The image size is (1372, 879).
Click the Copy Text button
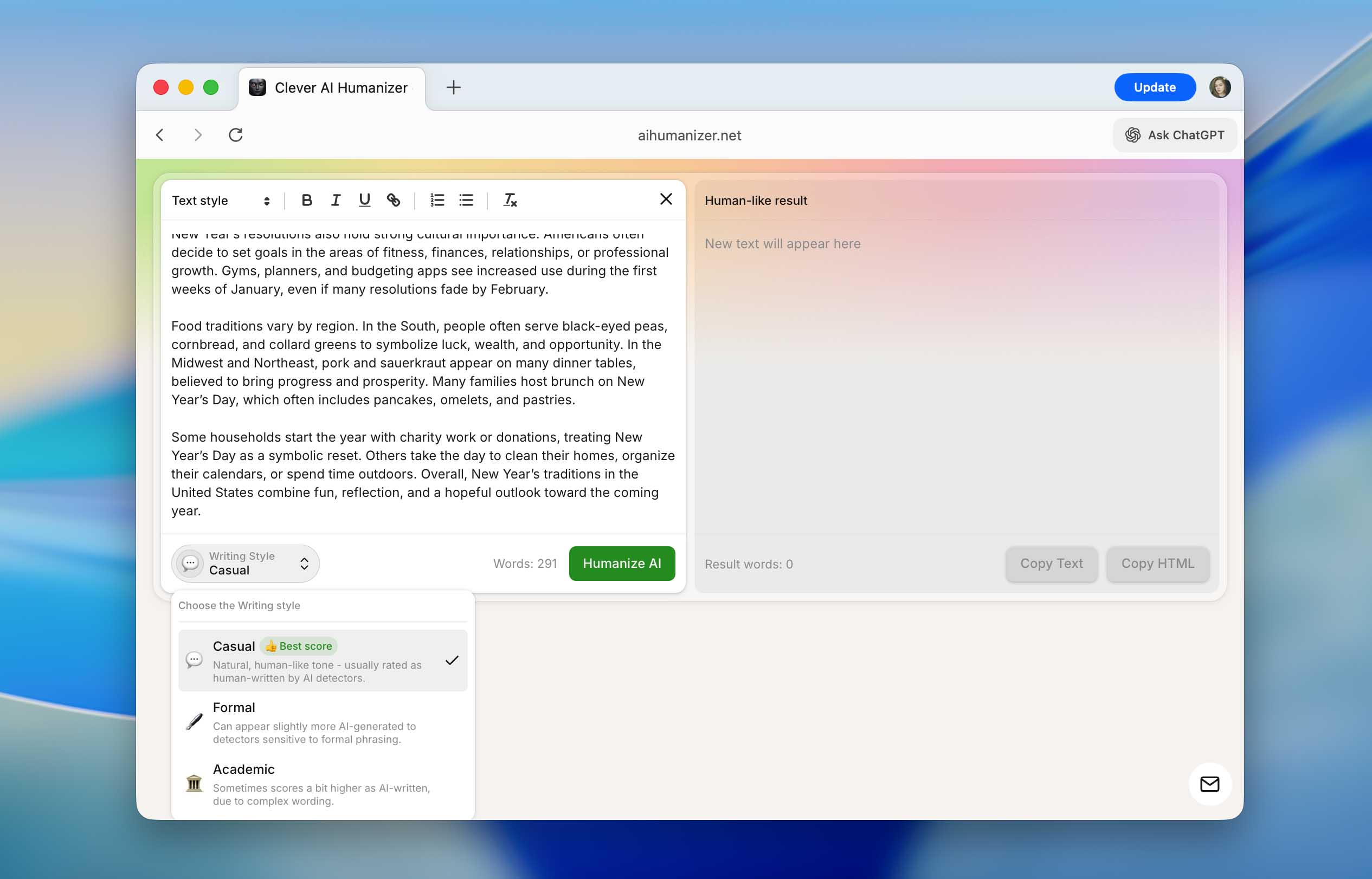[x=1051, y=564]
